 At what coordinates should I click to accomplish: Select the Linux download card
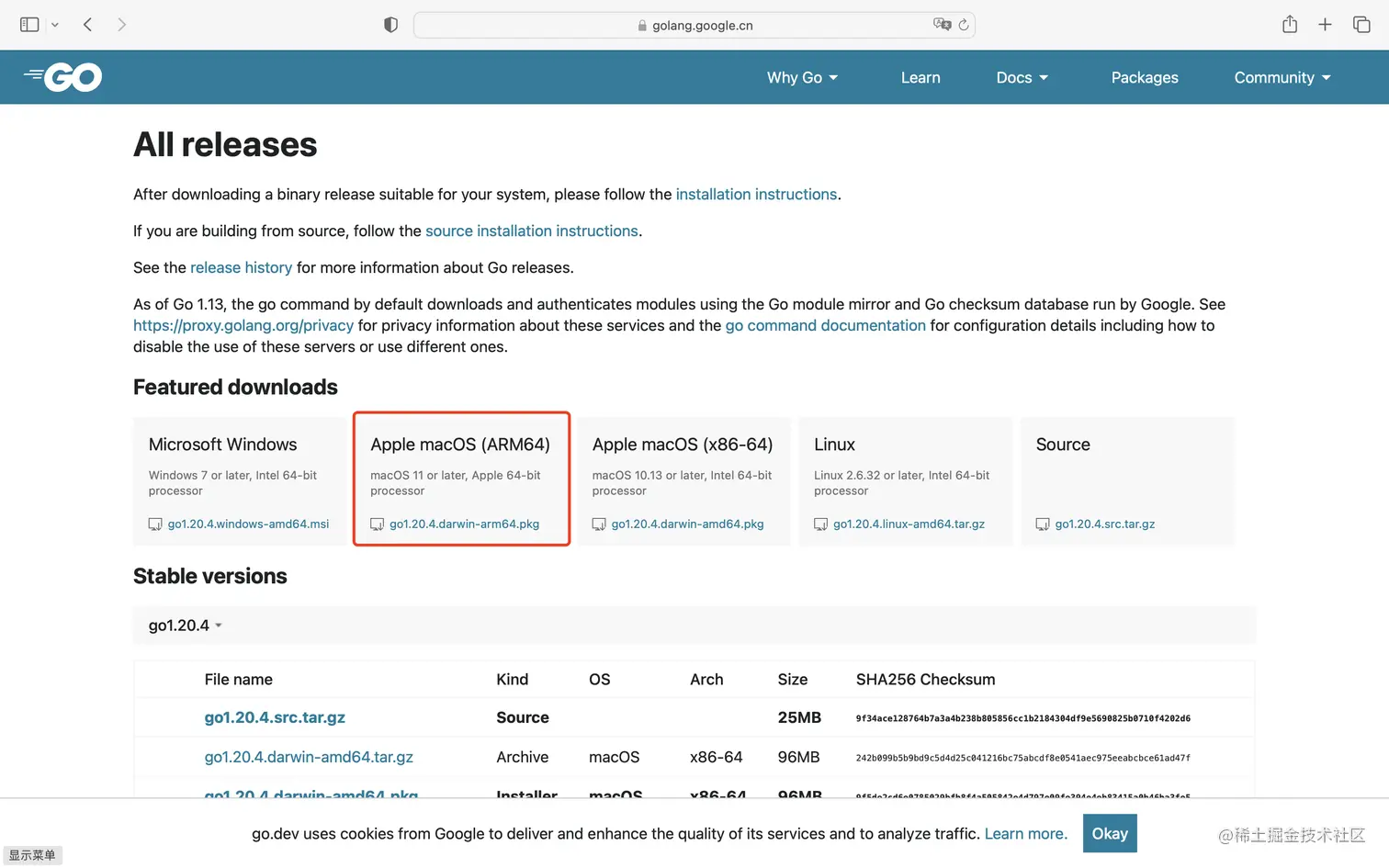pyautogui.click(x=906, y=481)
